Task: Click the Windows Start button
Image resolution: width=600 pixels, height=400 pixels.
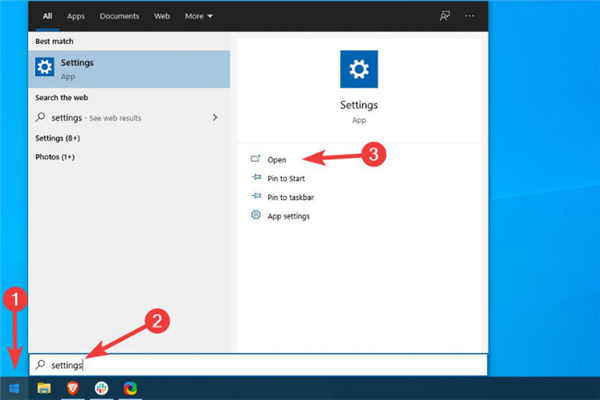Action: (x=14, y=388)
